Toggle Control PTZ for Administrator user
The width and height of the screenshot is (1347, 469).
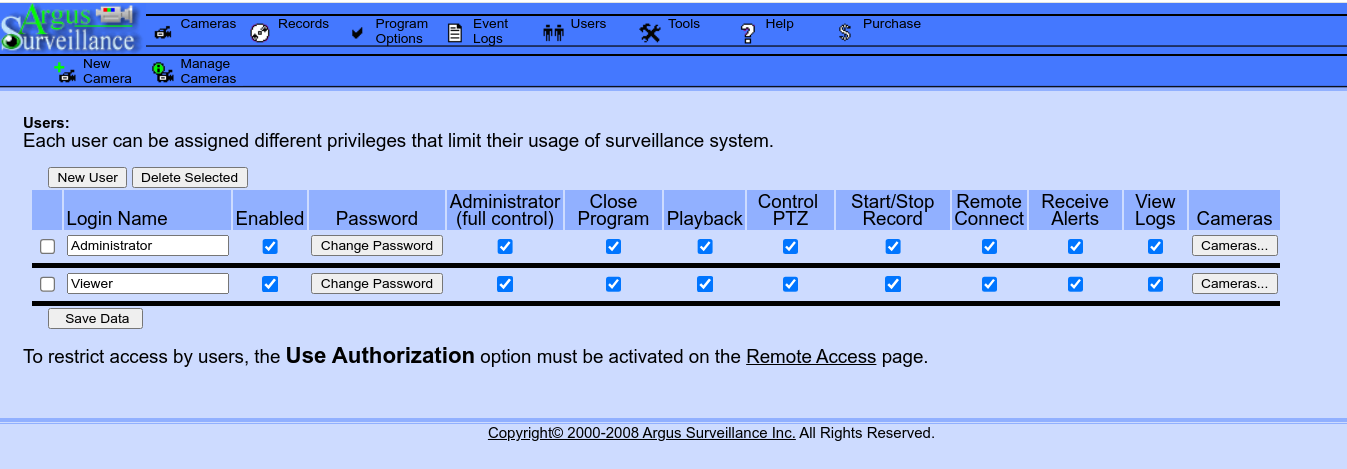(x=790, y=246)
